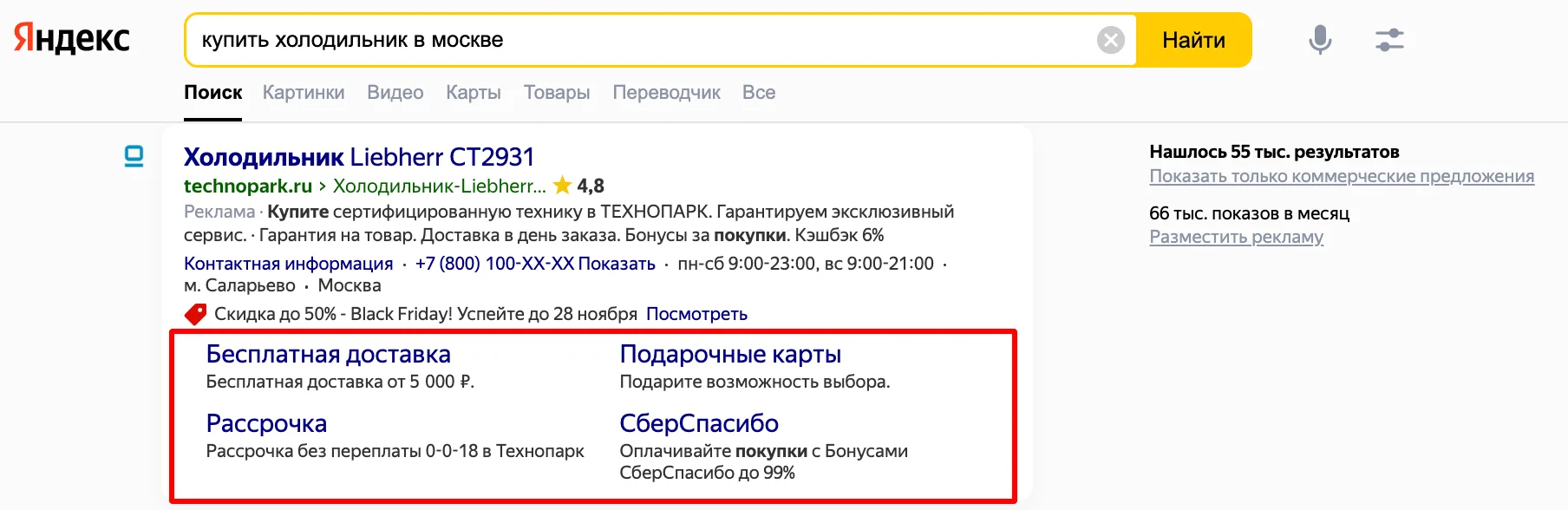Open the Бесплатная доставка sitelink
1568x510 pixels.
[x=329, y=354]
